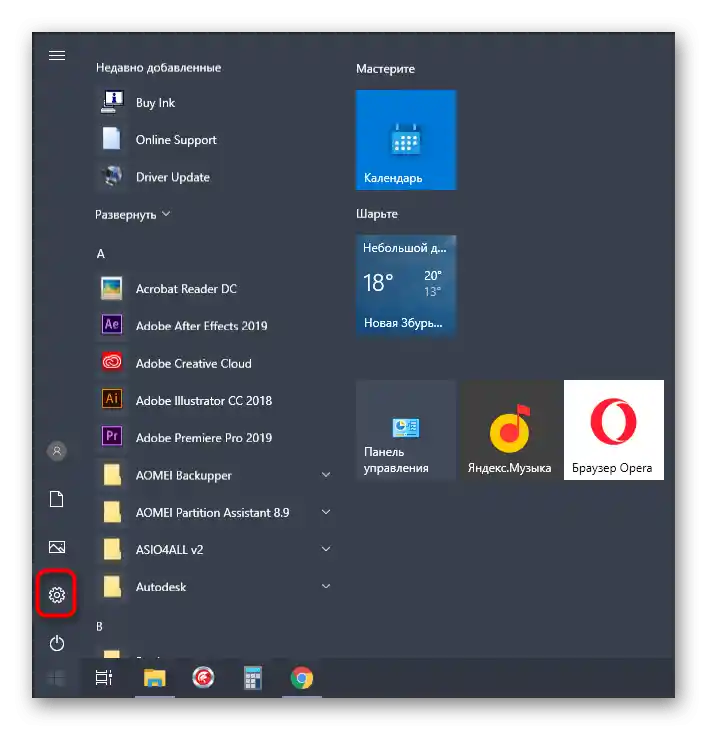Open the red swirl app on taskbar
This screenshot has height=730, width=707.
click(203, 678)
